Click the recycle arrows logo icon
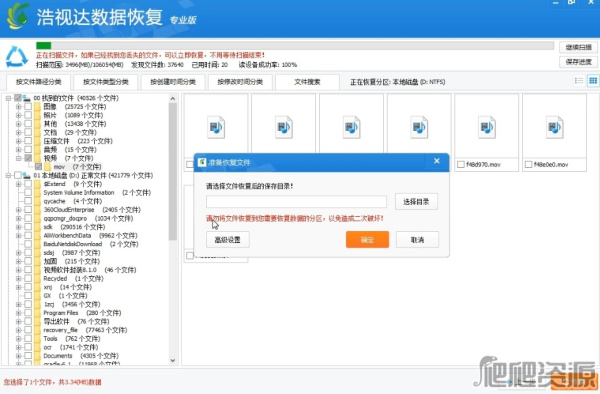This screenshot has height=394, width=600. tap(17, 56)
